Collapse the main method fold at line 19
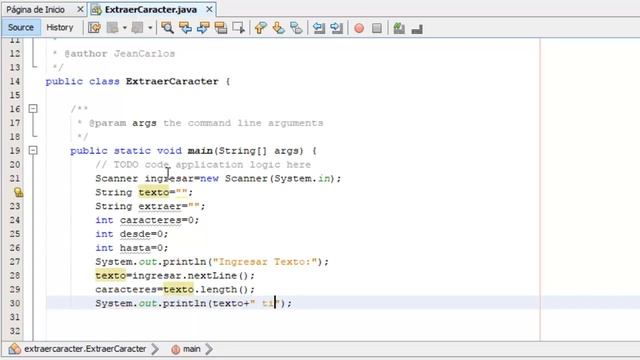Screen dimensions: 640x360 (33, 151)
